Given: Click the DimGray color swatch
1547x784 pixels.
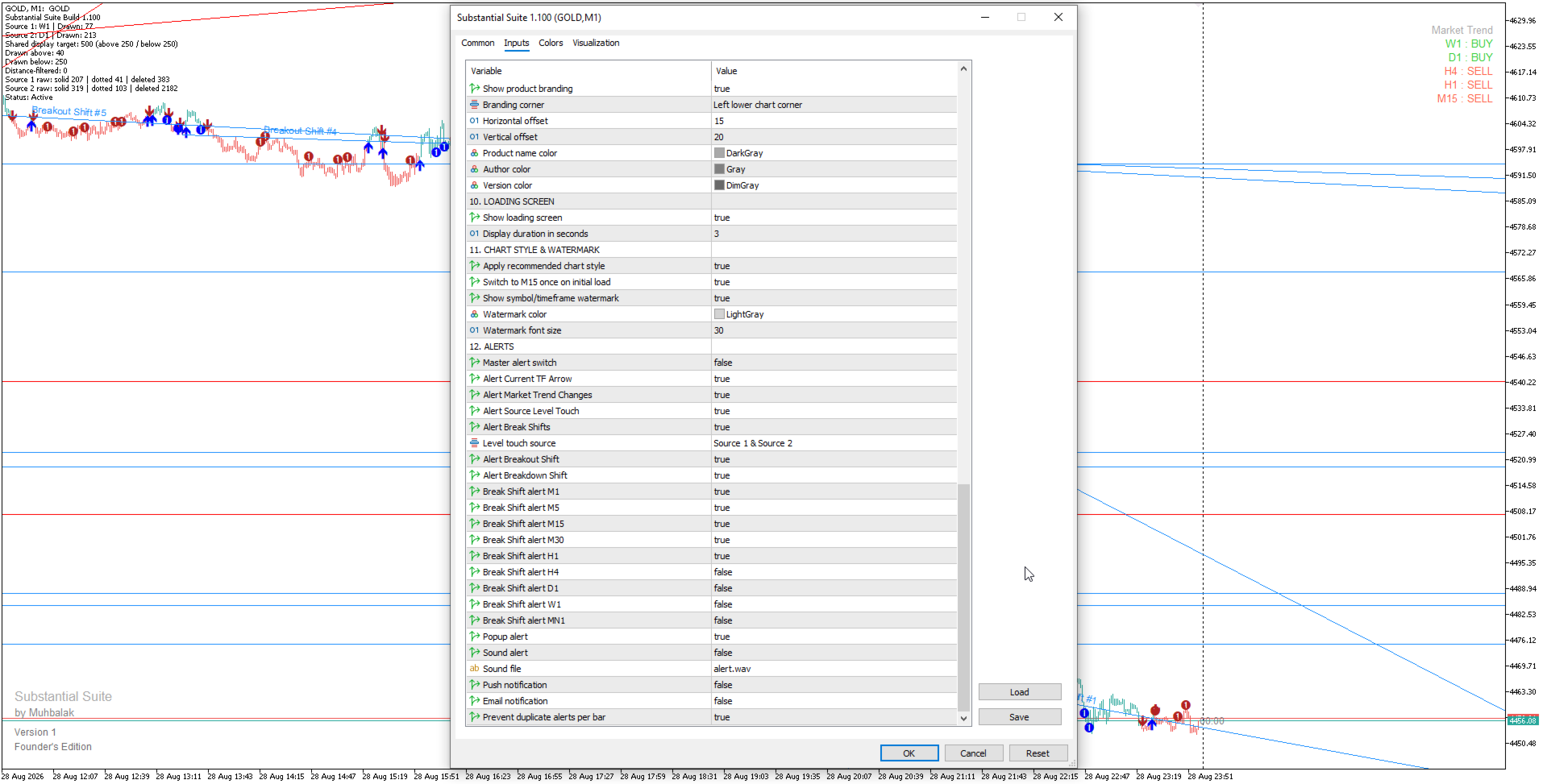Looking at the screenshot, I should (719, 185).
